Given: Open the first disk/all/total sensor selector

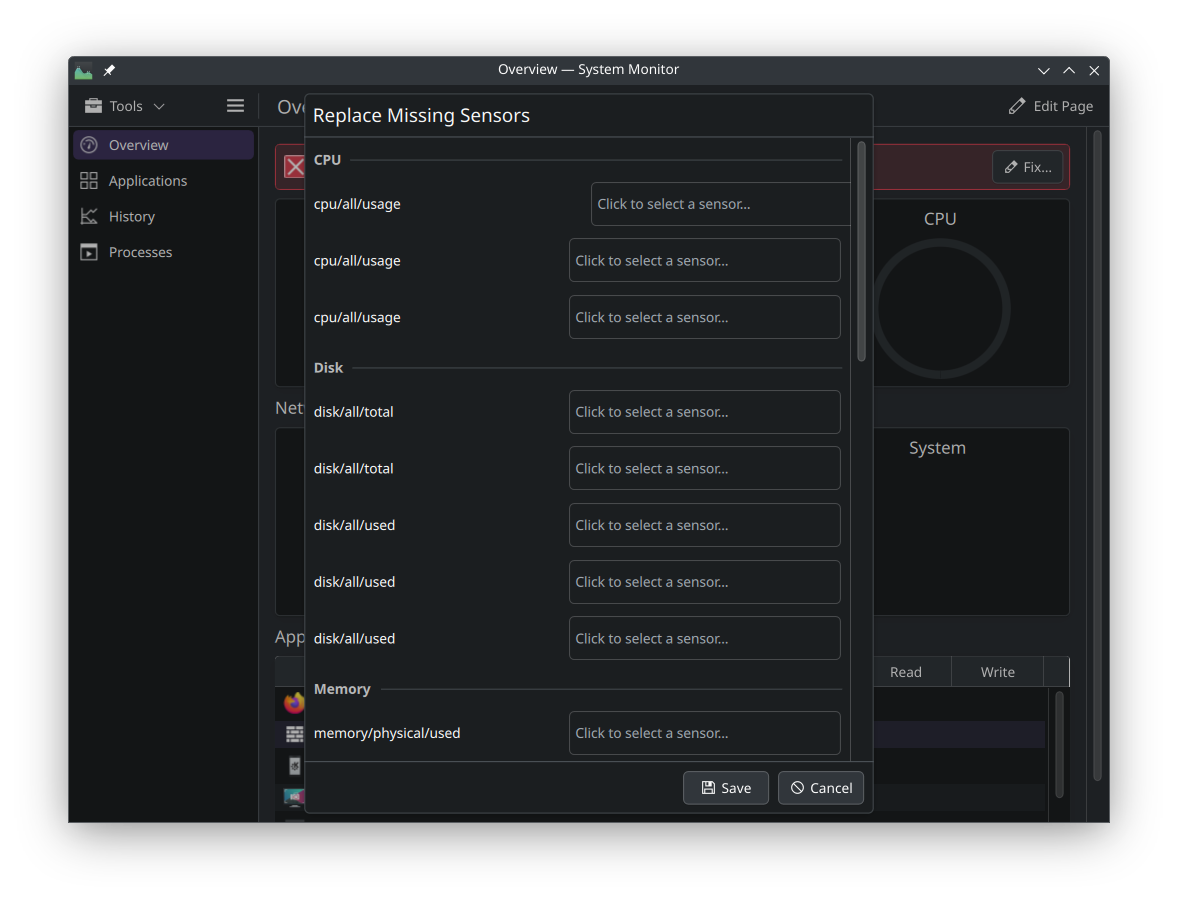Looking at the screenshot, I should 704,412.
